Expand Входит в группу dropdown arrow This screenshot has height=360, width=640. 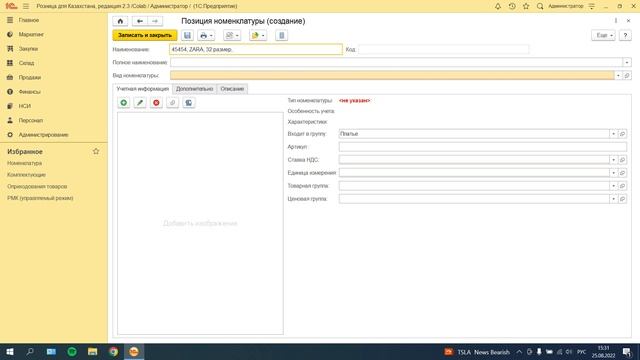pyautogui.click(x=613, y=134)
